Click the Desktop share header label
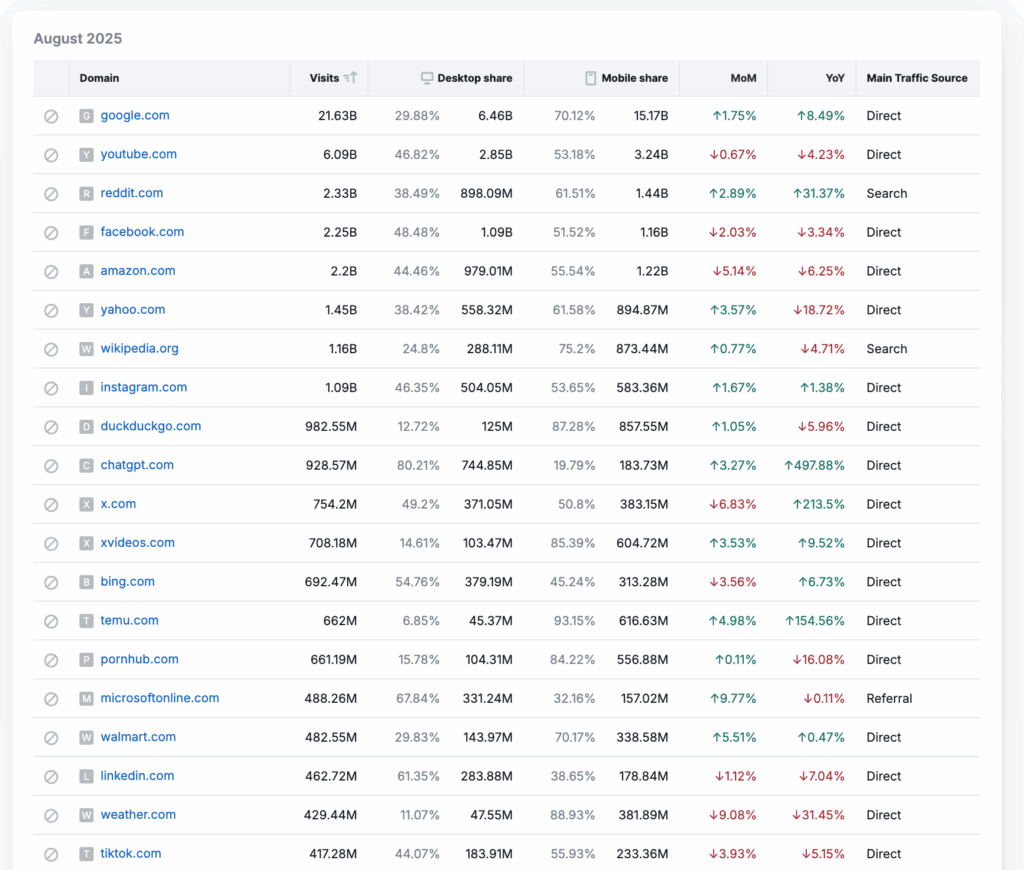 tap(474, 78)
